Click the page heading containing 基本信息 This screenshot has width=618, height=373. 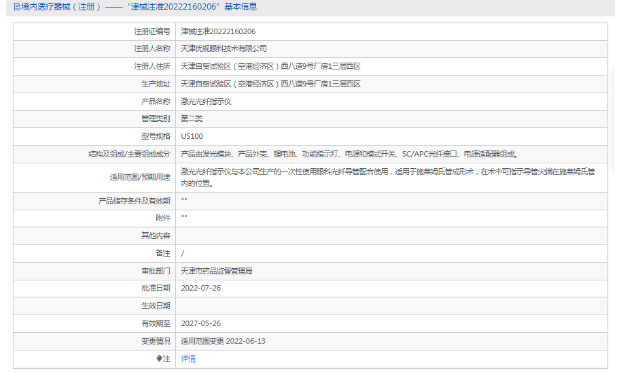pyautogui.click(x=135, y=7)
